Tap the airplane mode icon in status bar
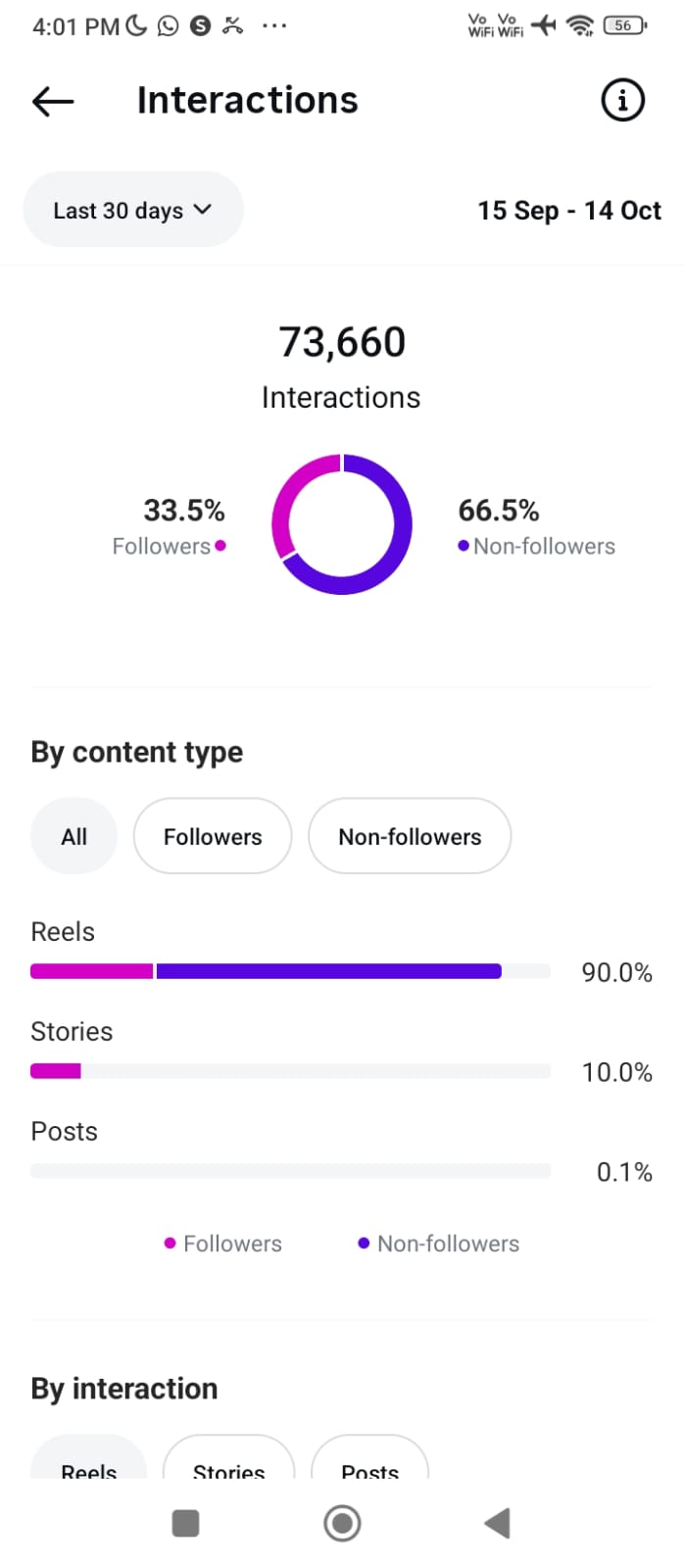 click(x=544, y=25)
